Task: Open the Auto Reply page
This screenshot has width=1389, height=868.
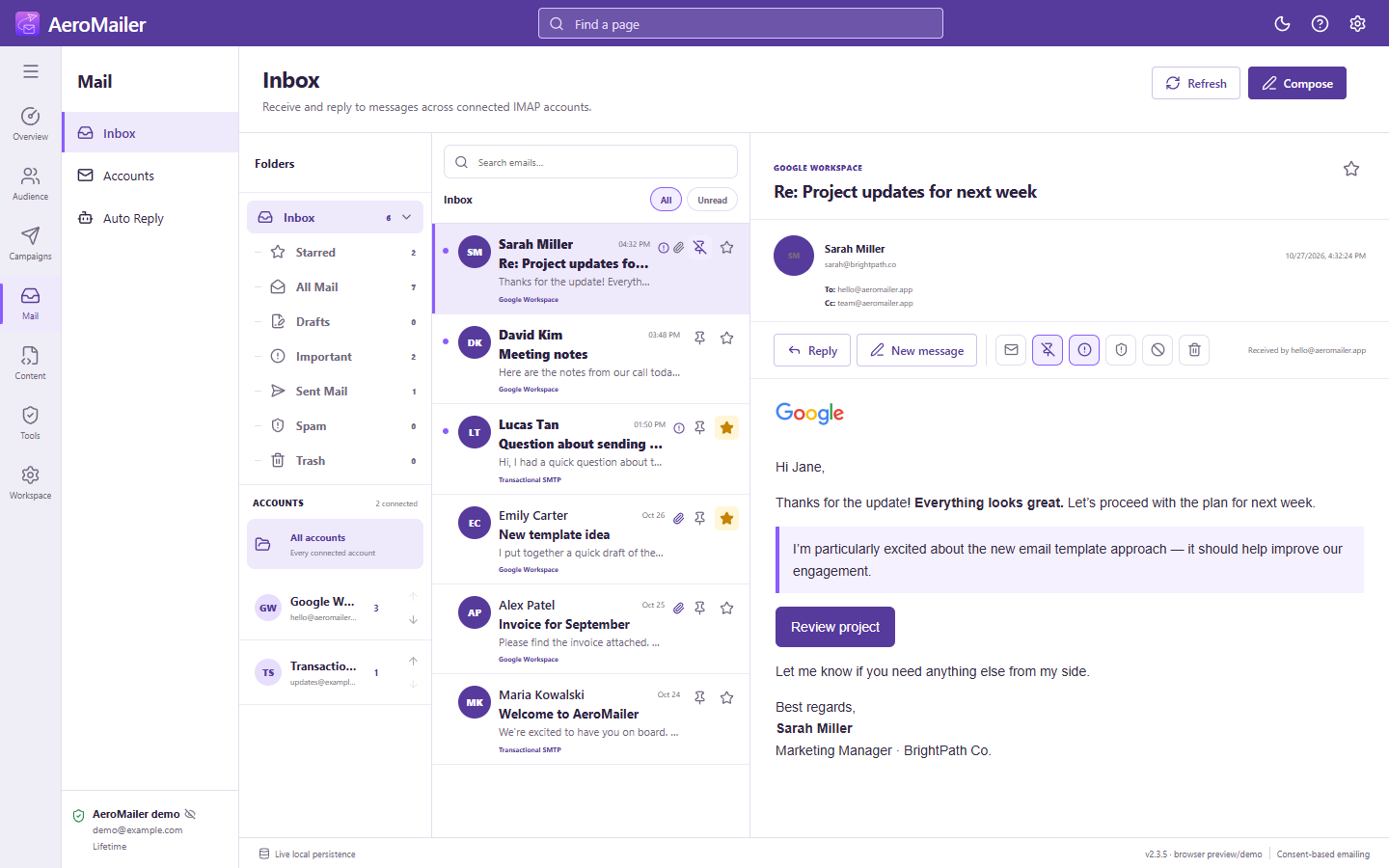Action: 150,218
